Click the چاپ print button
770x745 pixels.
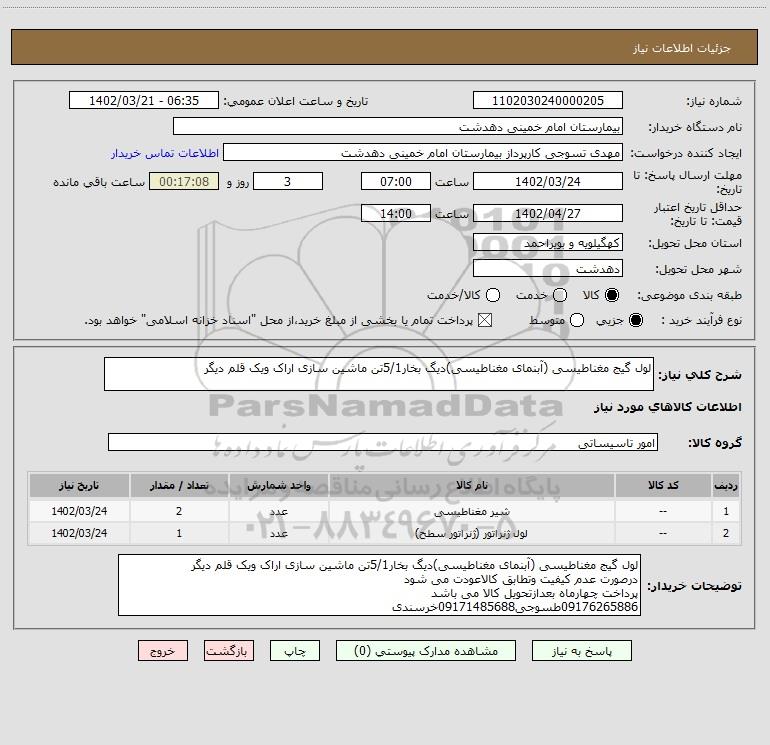[295, 651]
